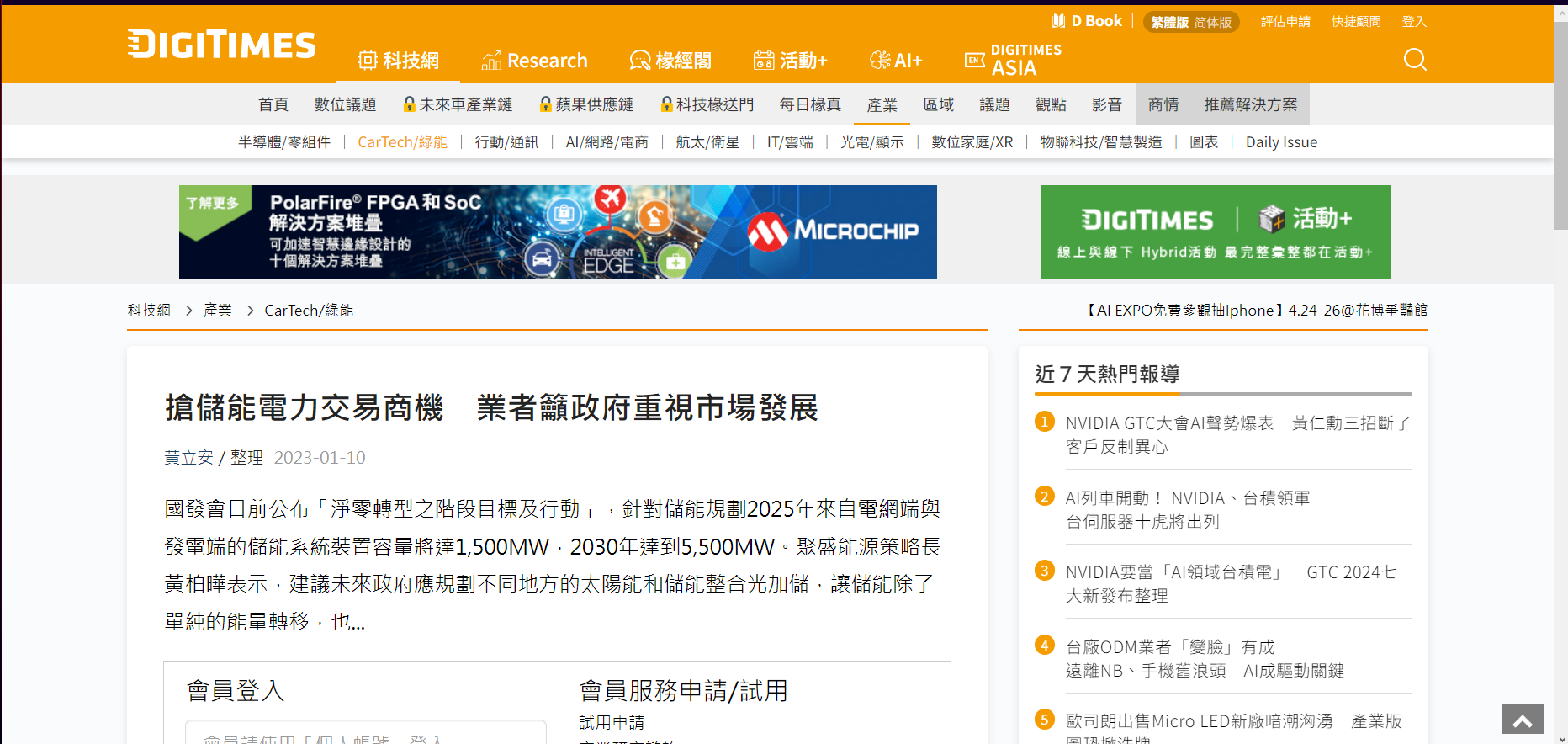Viewport: 1568px width, 744px height.
Task: Select the 科技網 main tab
Action: (398, 61)
